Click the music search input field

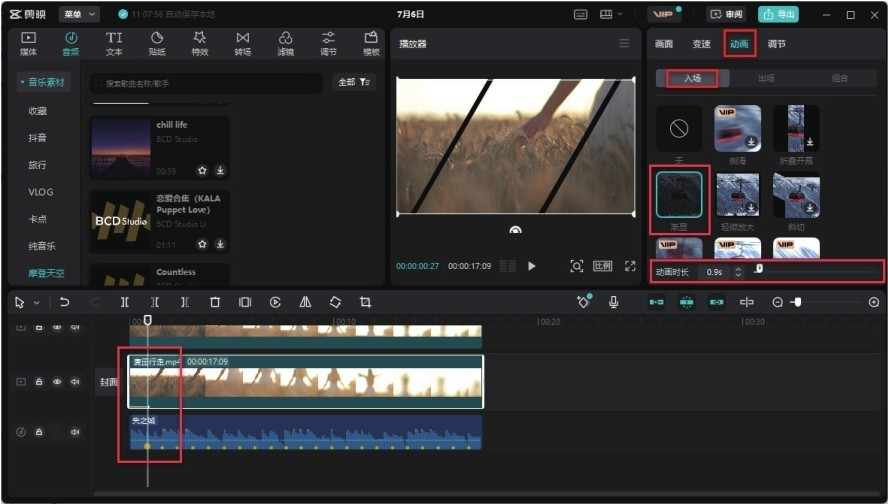click(207, 83)
